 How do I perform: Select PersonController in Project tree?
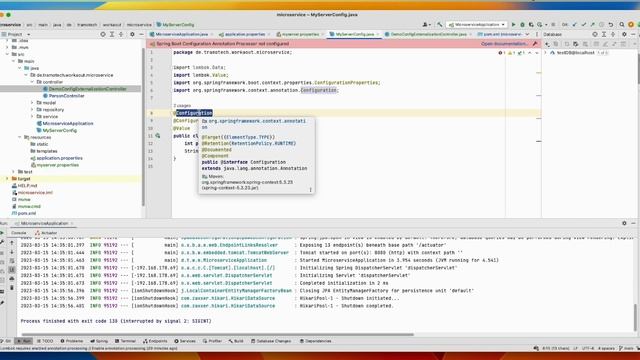pos(64,96)
